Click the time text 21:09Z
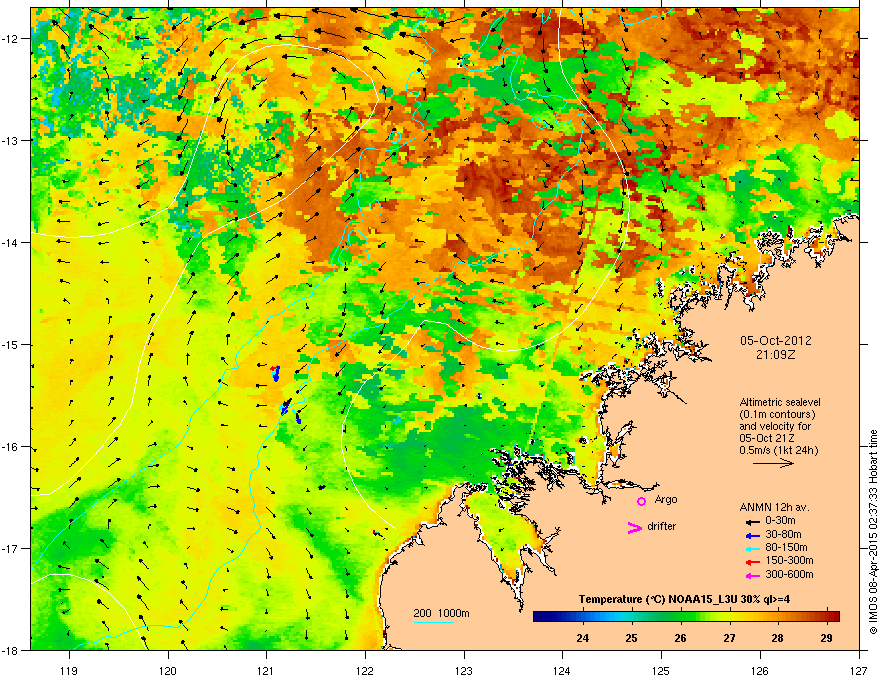 click(x=776, y=355)
